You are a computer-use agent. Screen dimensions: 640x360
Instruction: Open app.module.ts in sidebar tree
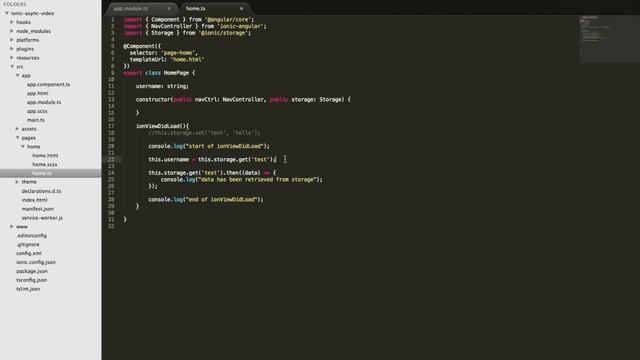pos(44,102)
